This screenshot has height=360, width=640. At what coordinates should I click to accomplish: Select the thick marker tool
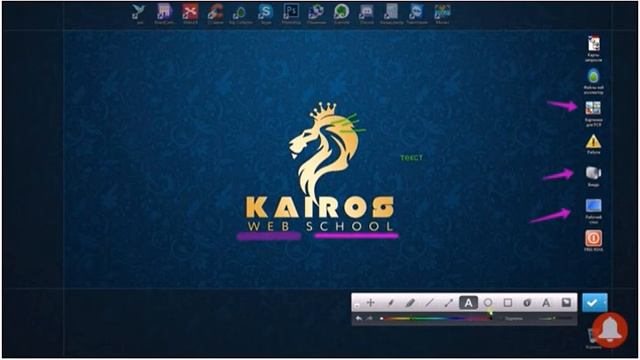410,303
